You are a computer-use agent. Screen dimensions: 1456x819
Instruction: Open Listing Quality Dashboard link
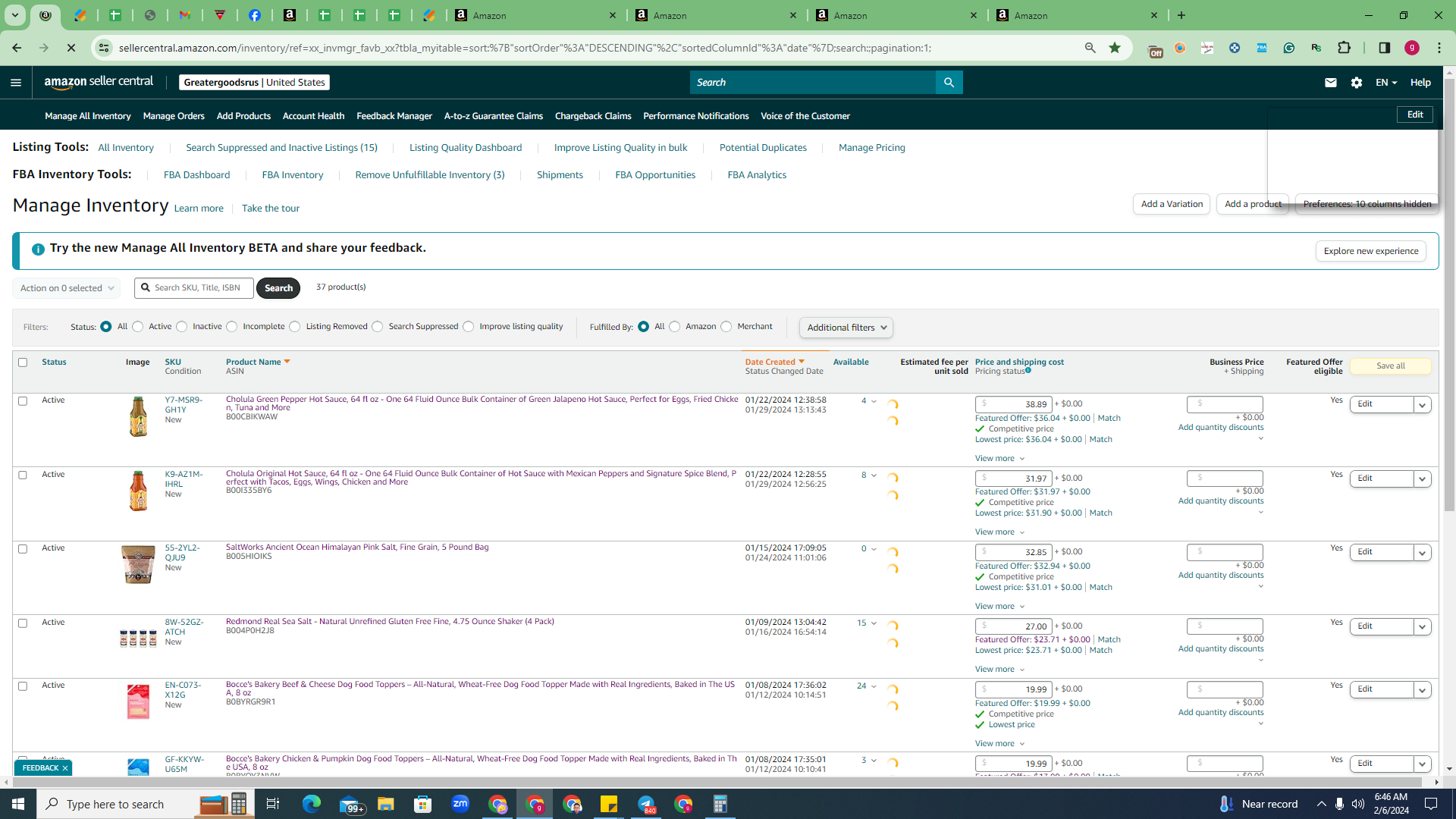[466, 148]
